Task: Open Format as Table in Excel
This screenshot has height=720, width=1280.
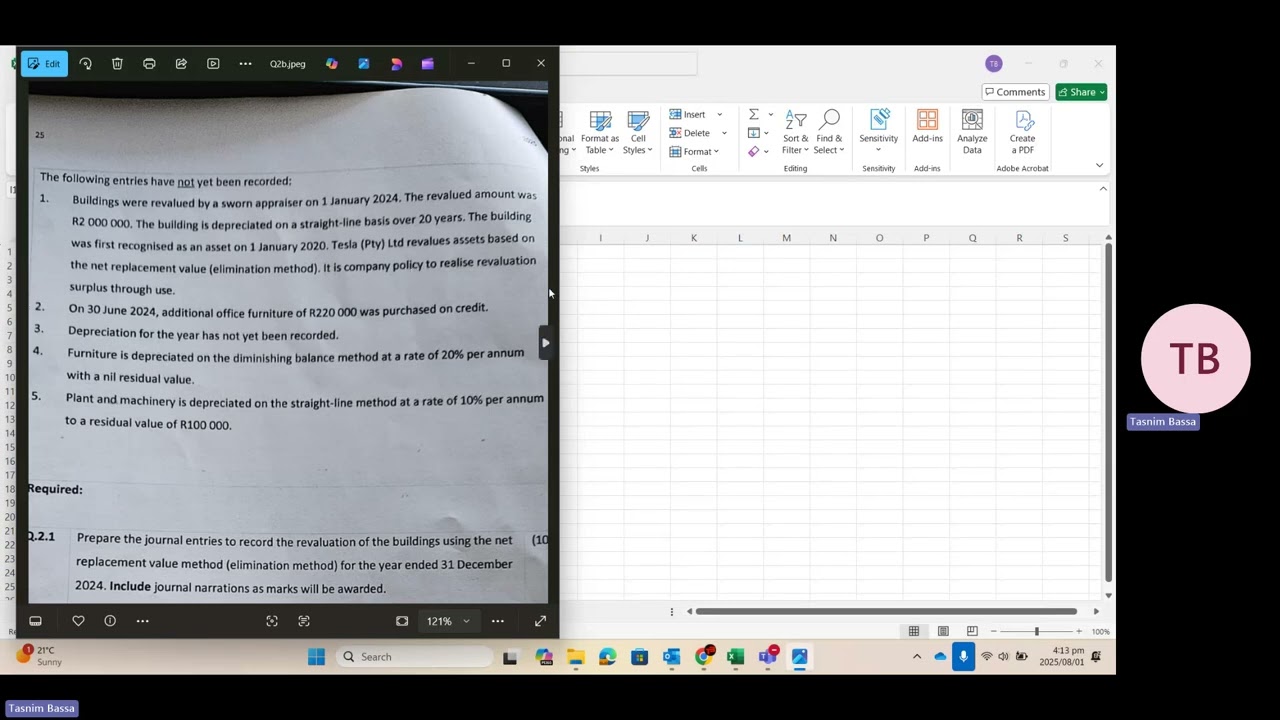Action: [x=601, y=133]
